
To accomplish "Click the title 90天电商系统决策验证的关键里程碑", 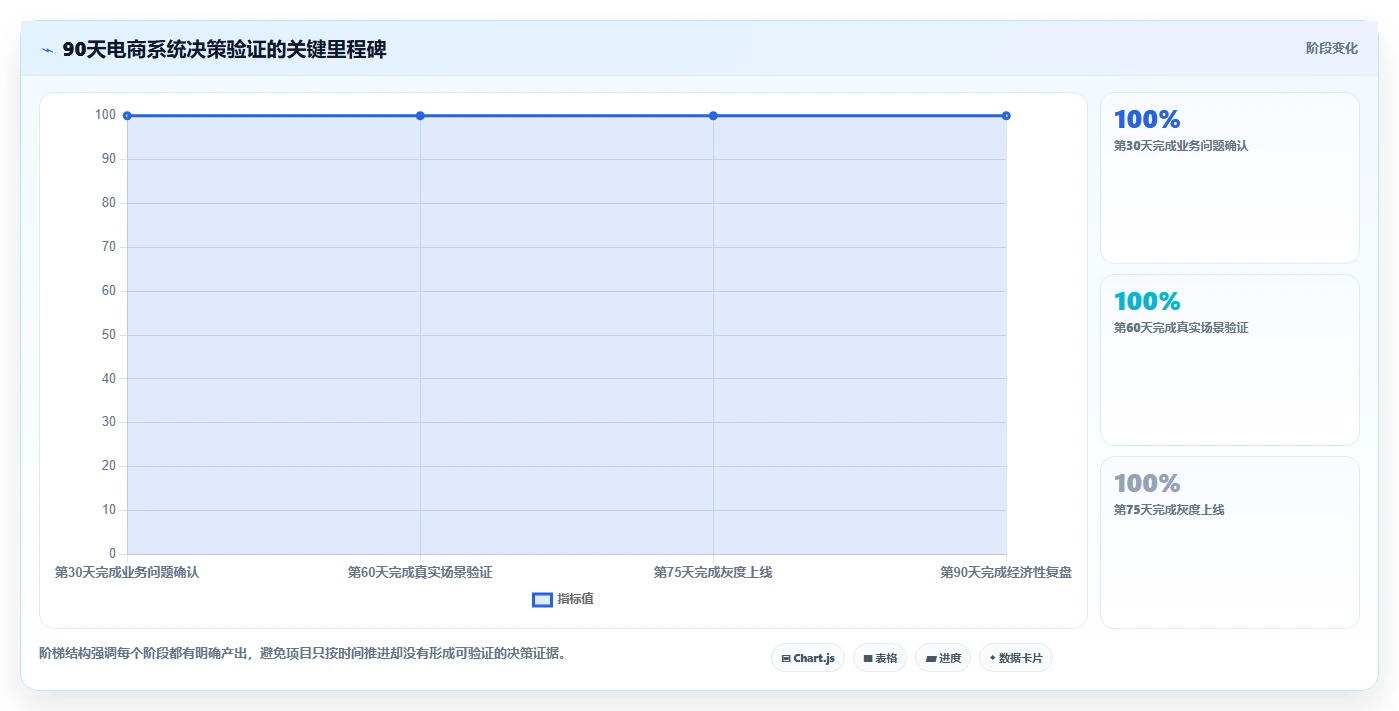I will pos(224,50).
